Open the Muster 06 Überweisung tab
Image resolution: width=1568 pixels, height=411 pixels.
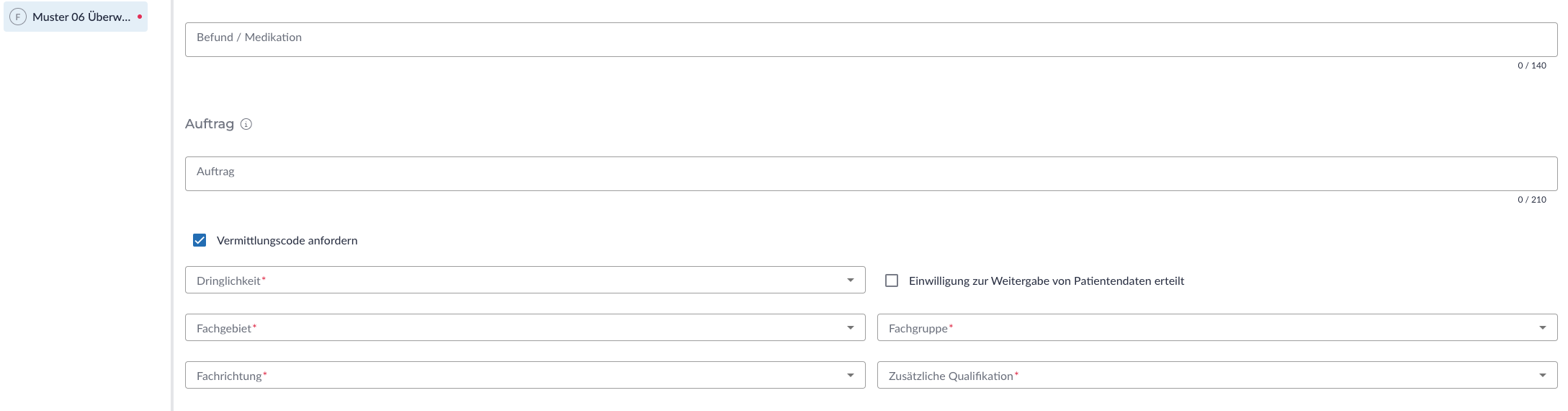coord(81,17)
